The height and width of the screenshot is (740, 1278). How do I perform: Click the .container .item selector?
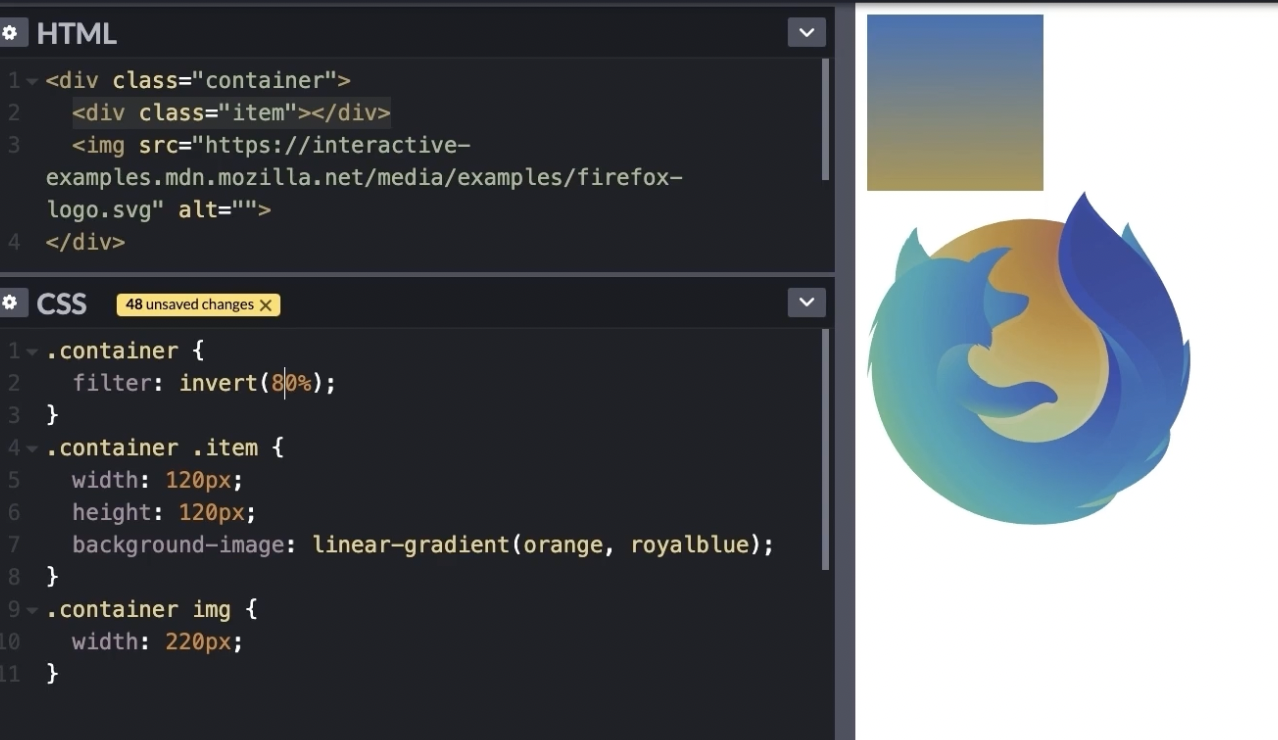tap(152, 448)
